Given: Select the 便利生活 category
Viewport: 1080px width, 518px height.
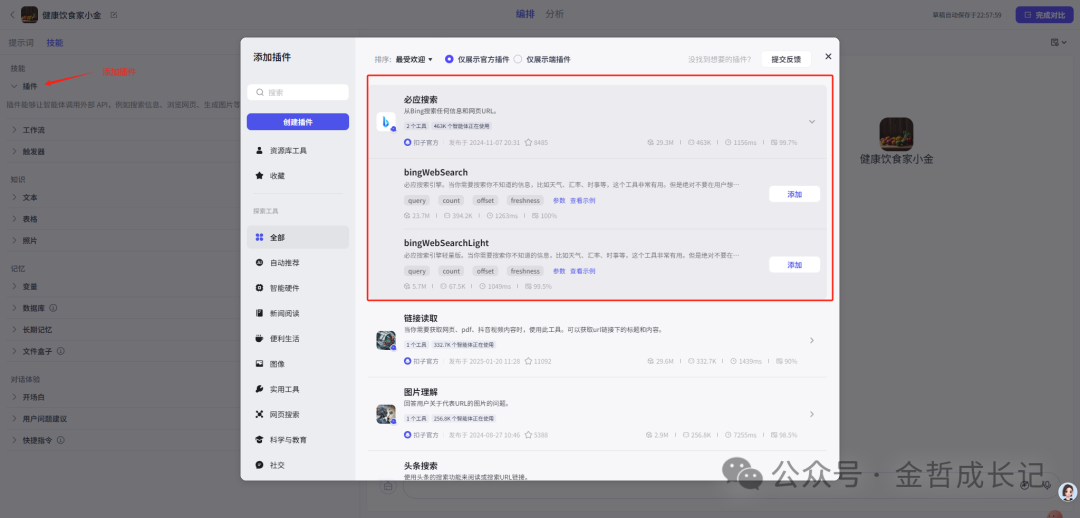Looking at the screenshot, I should (298, 339).
